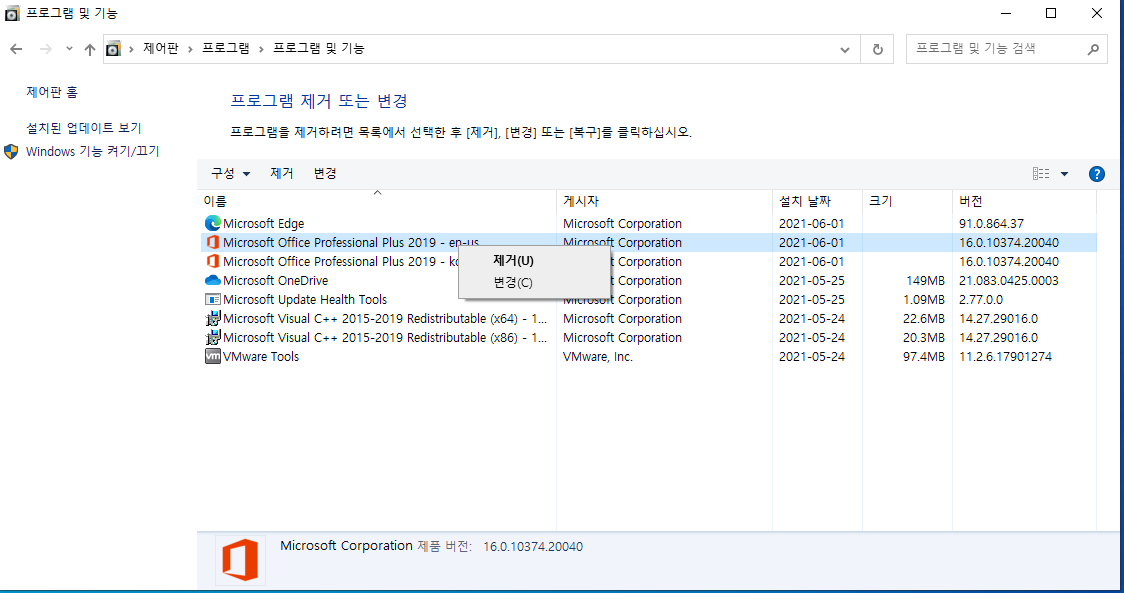
Task: Sort by the 크기 column header
Action: click(907, 201)
